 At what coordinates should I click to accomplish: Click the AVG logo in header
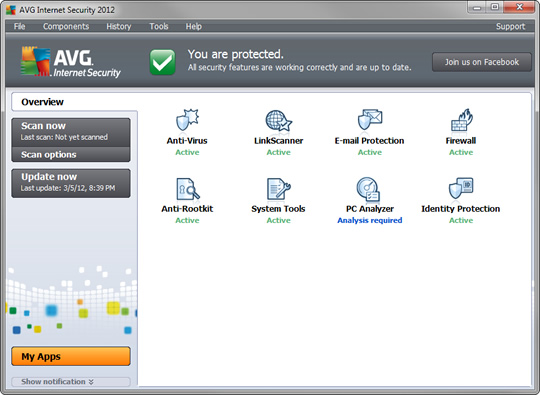click(71, 62)
